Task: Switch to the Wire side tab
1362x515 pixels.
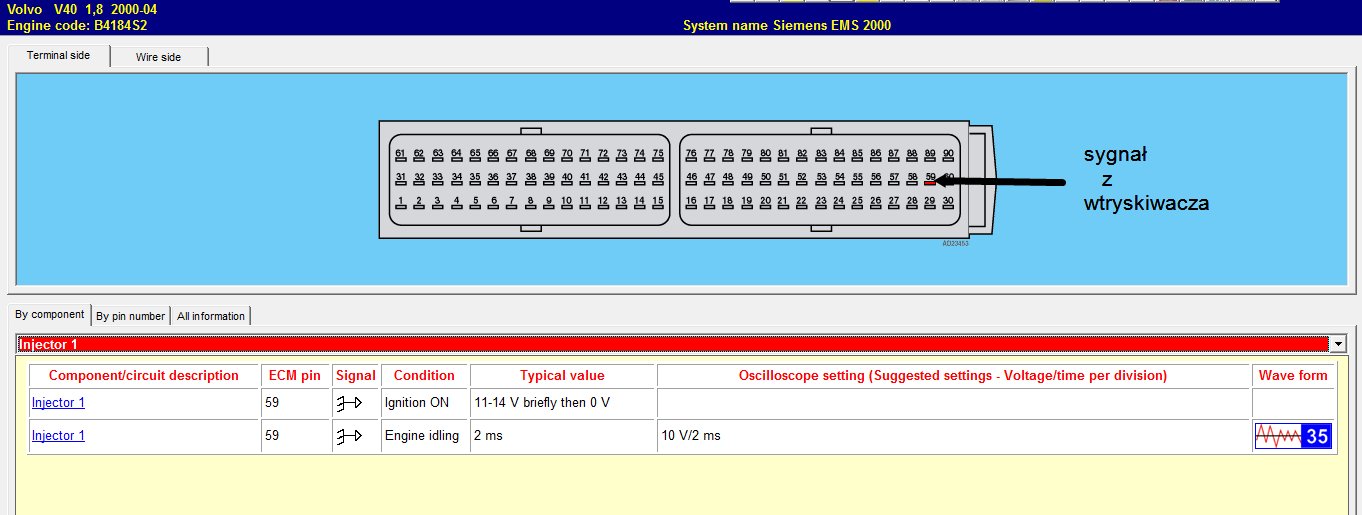Action: tap(158, 57)
